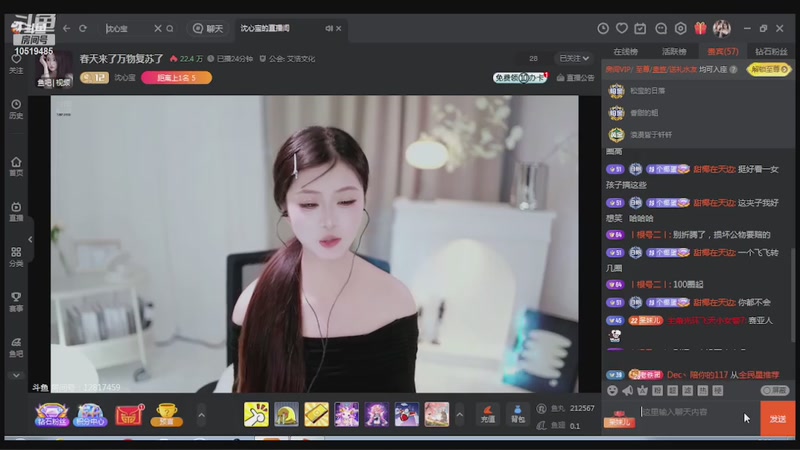Open the red gift box icon

click(x=701, y=29)
